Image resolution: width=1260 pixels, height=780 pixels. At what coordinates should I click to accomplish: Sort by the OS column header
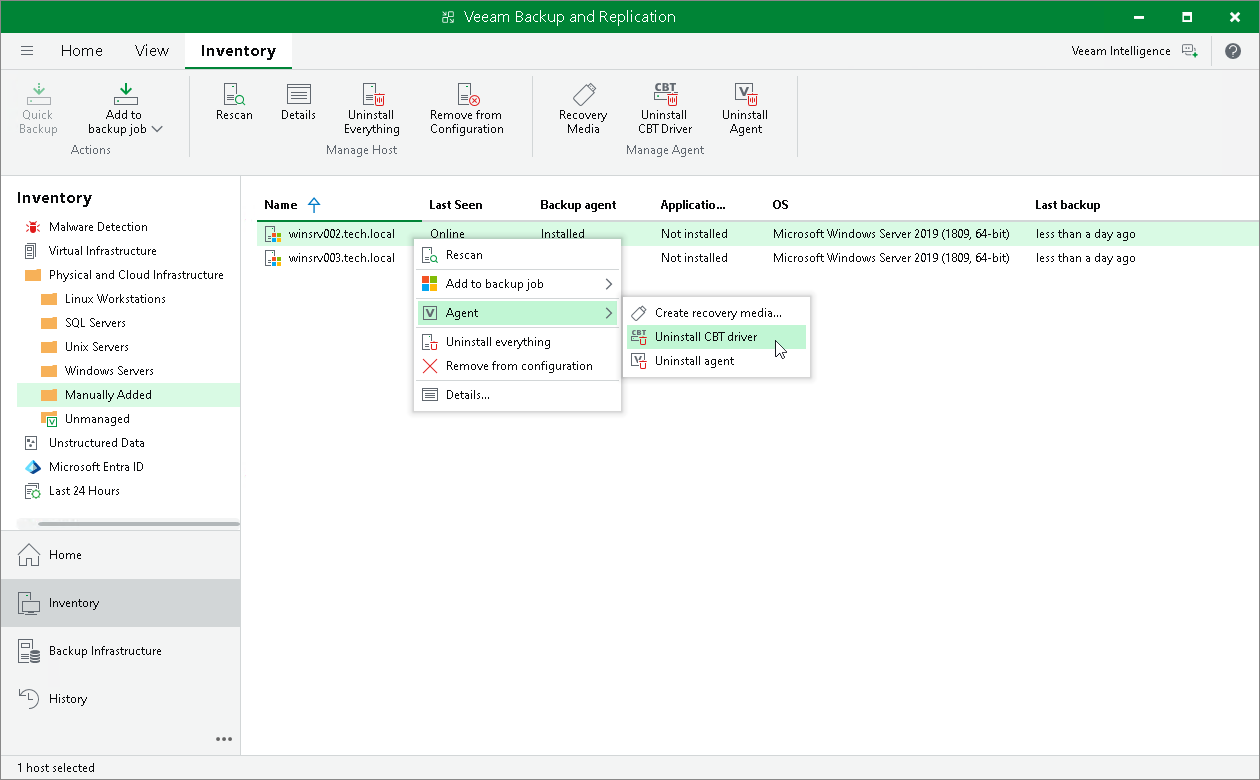780,205
